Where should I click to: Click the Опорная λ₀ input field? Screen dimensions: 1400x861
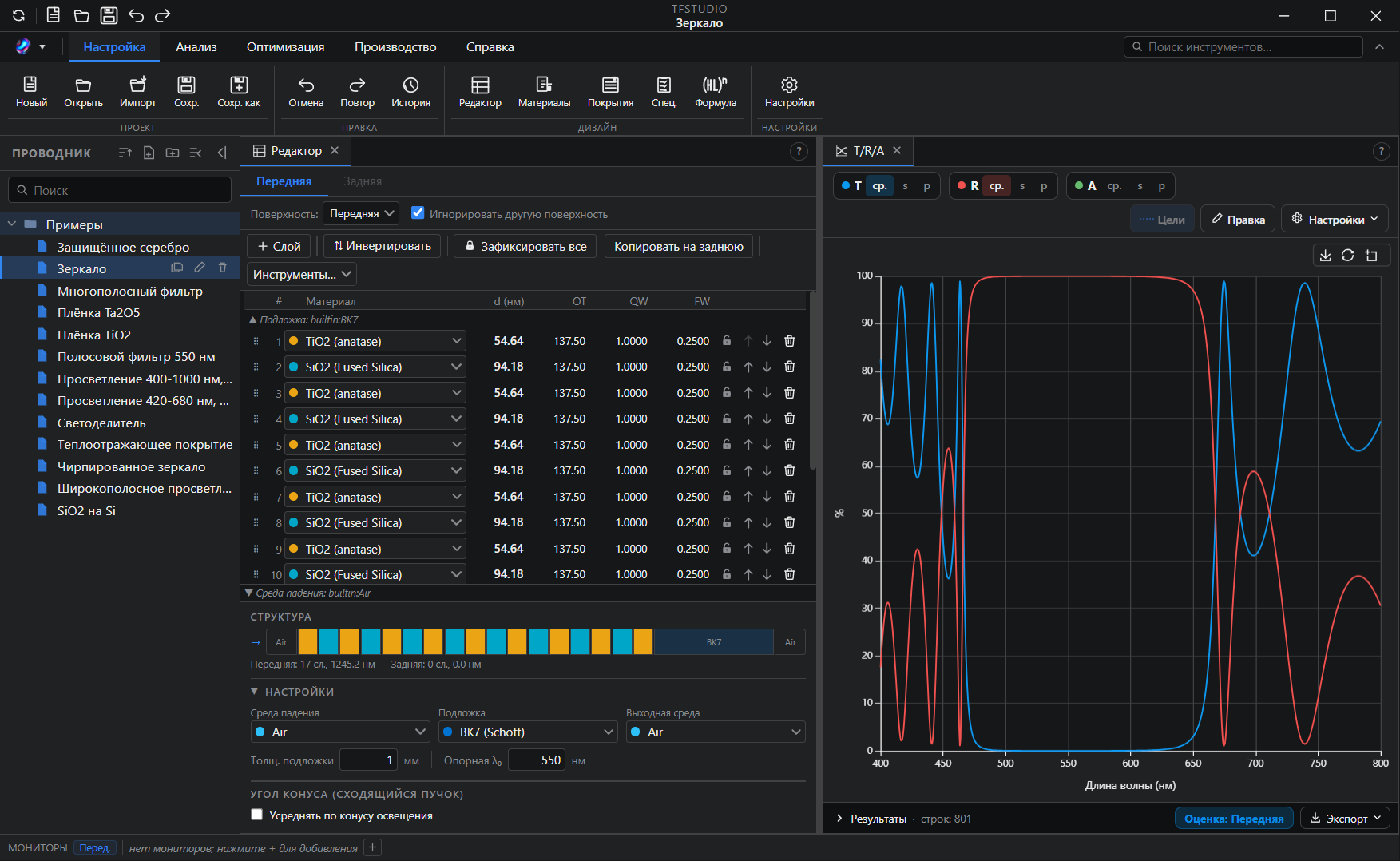[537, 760]
